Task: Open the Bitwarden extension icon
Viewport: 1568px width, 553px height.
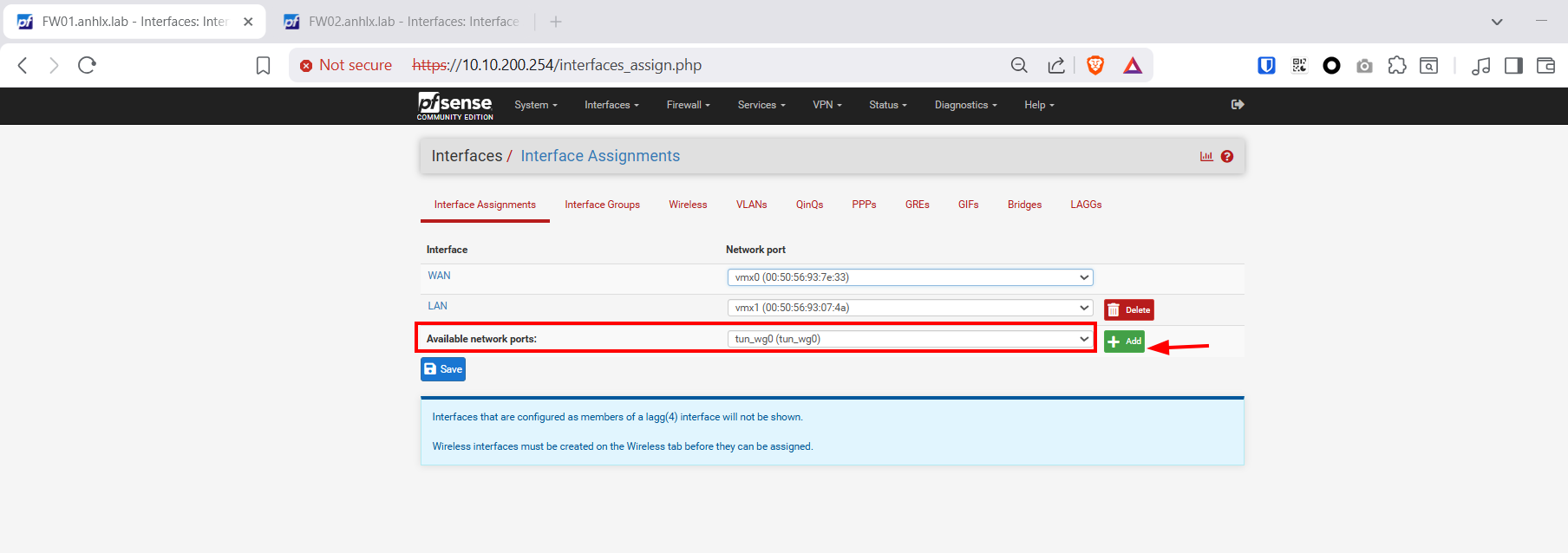Action: coord(1266,65)
